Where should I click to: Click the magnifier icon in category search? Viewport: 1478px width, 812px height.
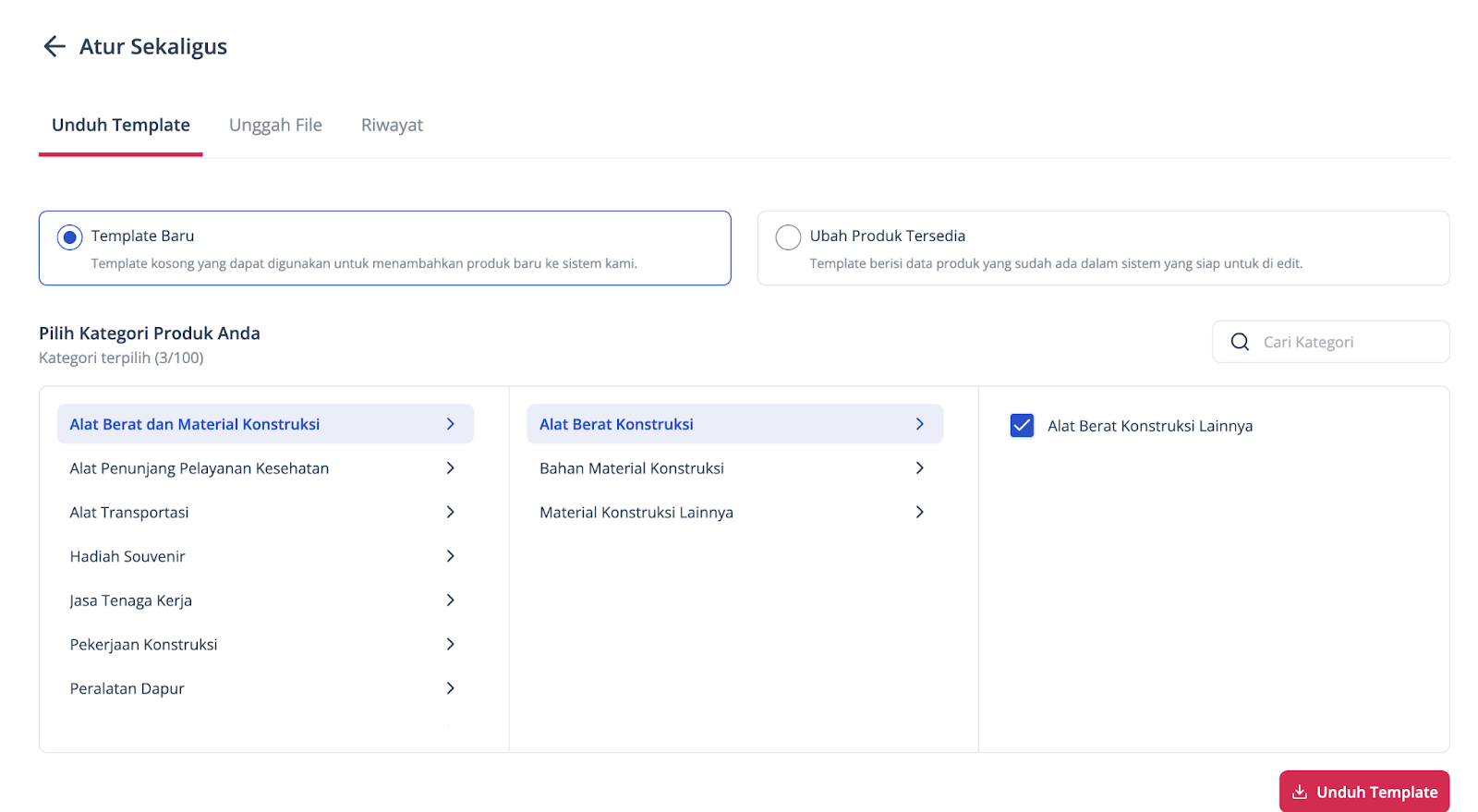pos(1240,342)
